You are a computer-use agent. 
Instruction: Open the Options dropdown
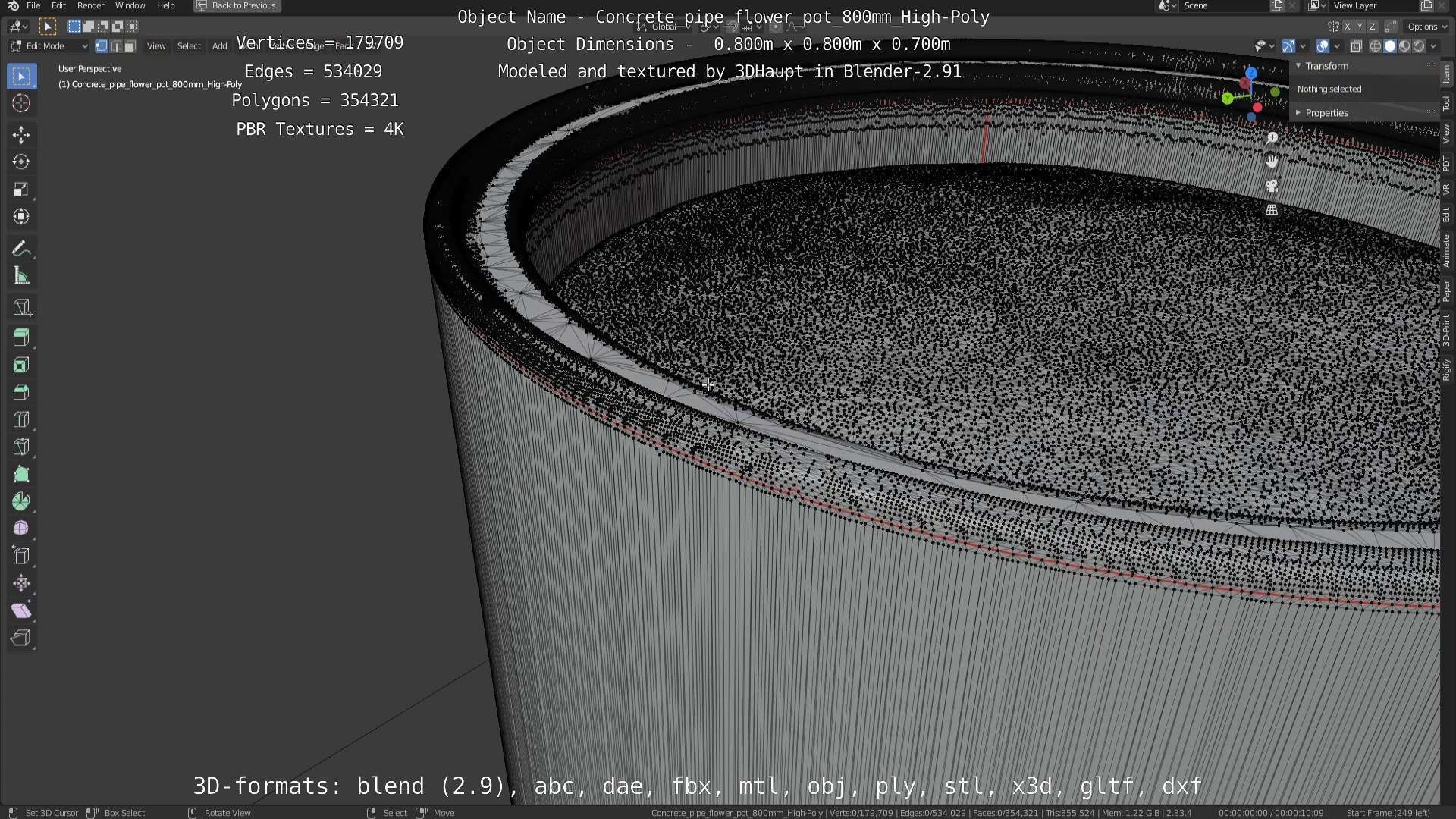click(x=1427, y=27)
